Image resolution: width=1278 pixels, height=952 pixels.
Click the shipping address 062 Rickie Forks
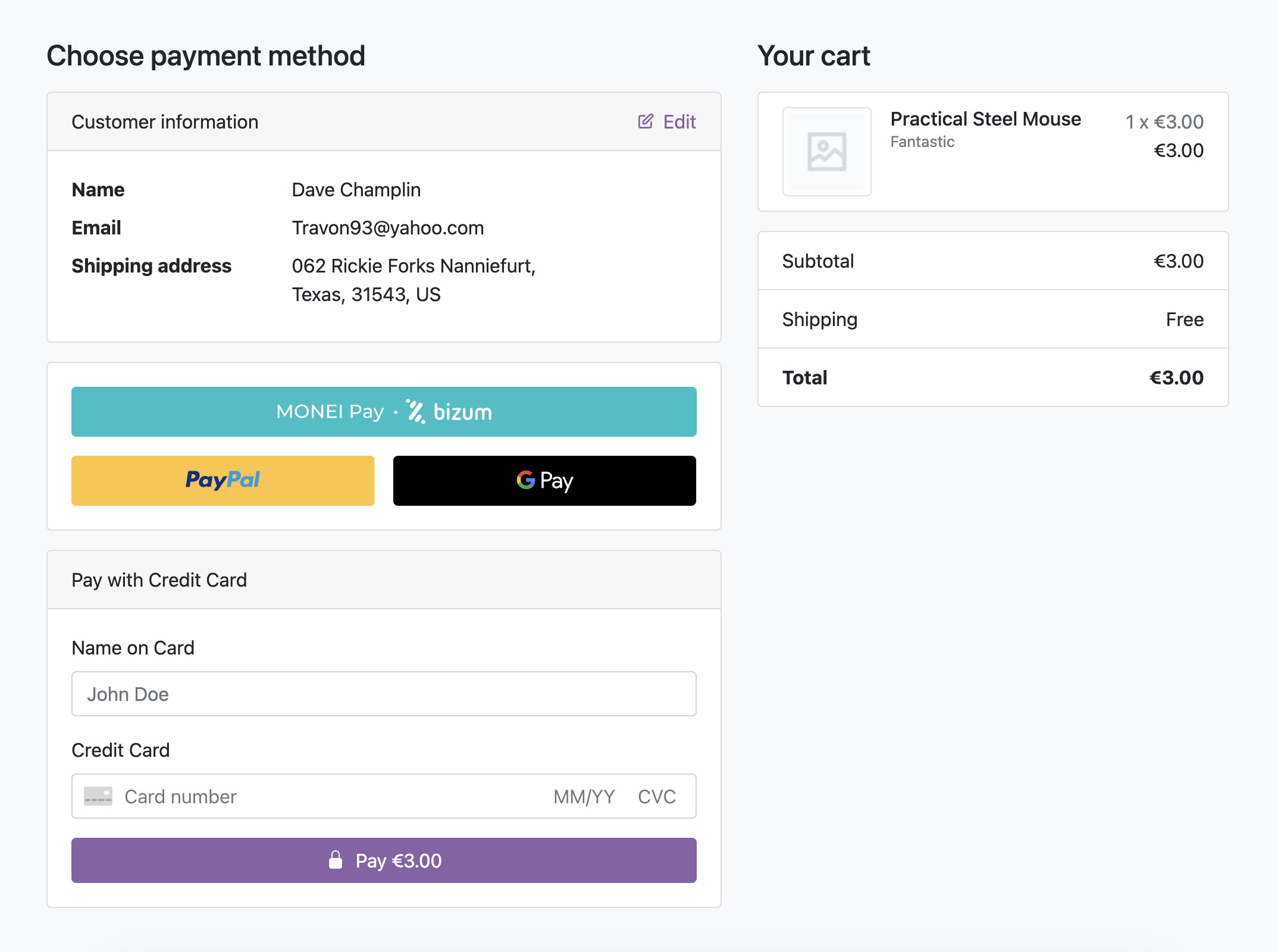point(414,280)
